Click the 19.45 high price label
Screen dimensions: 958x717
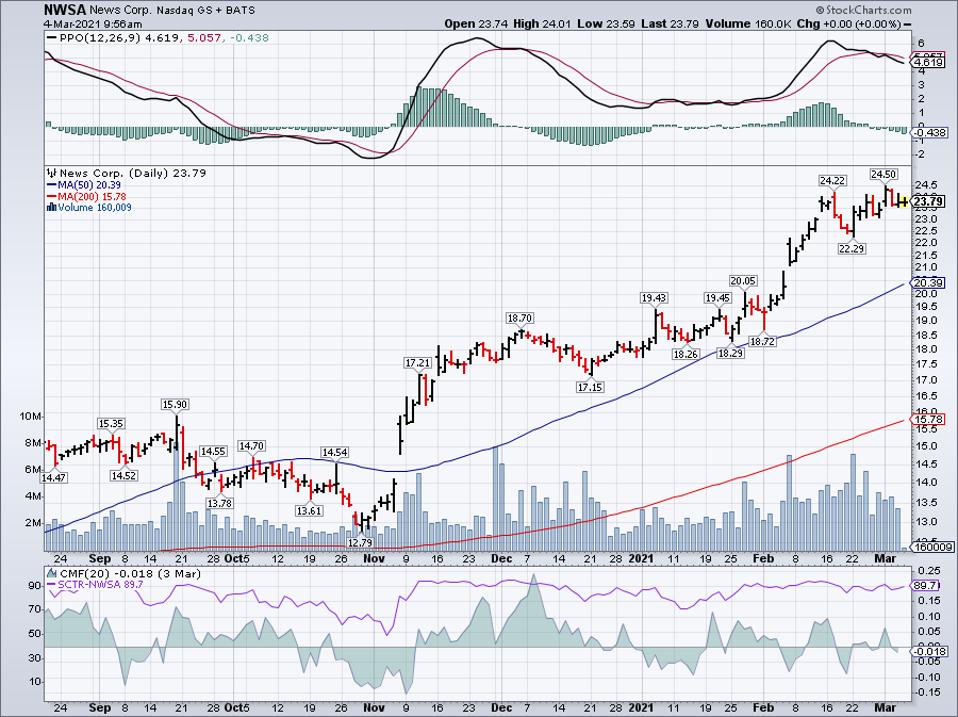pos(717,298)
